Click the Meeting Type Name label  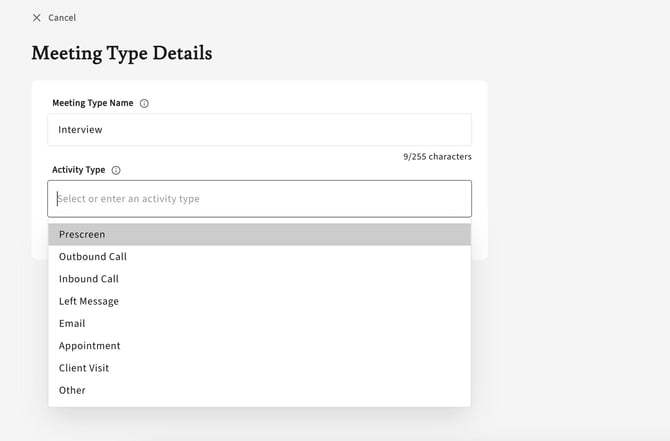coord(93,103)
